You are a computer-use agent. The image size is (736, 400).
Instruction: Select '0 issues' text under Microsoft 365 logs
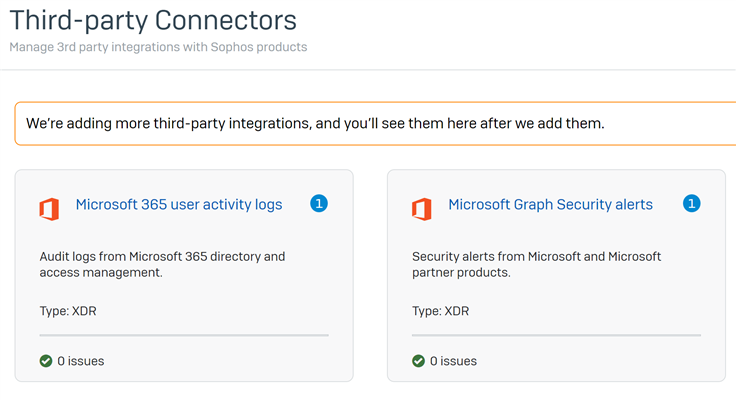tap(81, 361)
